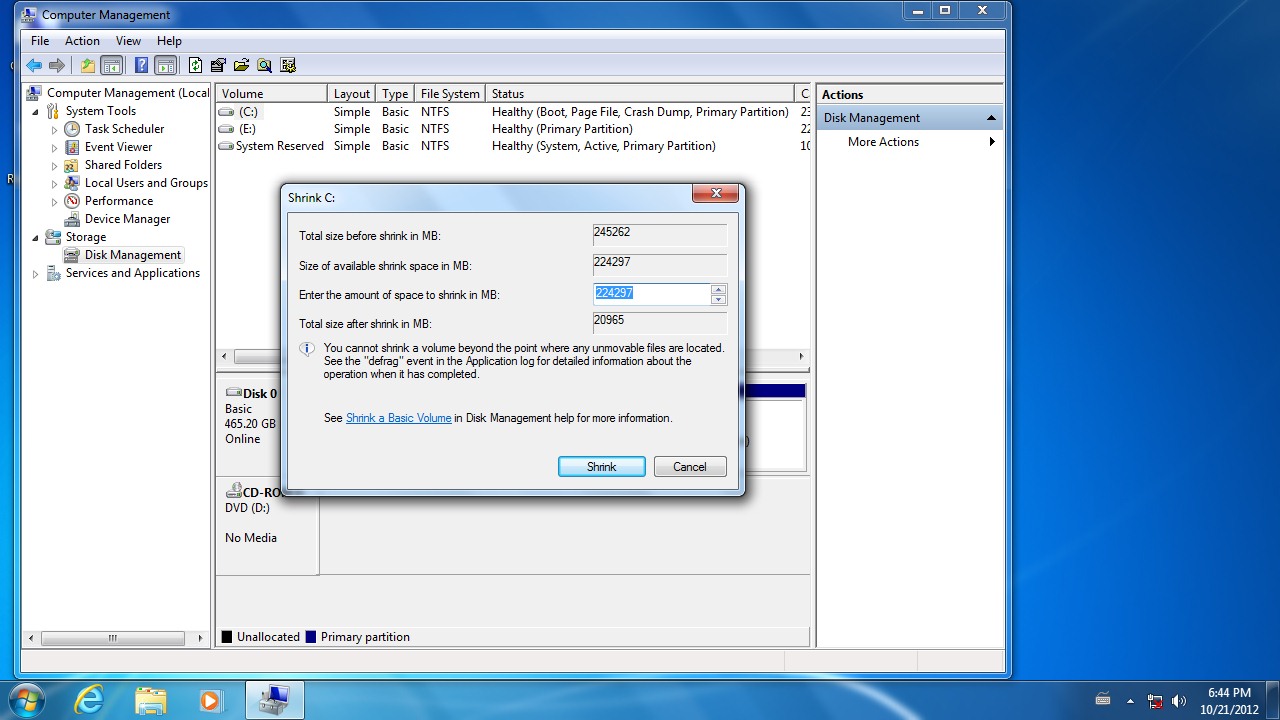Click the Back arrow in the toolbar

coord(34,66)
